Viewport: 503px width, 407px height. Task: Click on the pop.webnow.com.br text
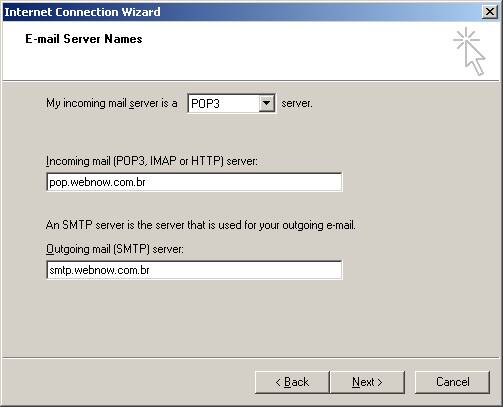click(x=97, y=182)
